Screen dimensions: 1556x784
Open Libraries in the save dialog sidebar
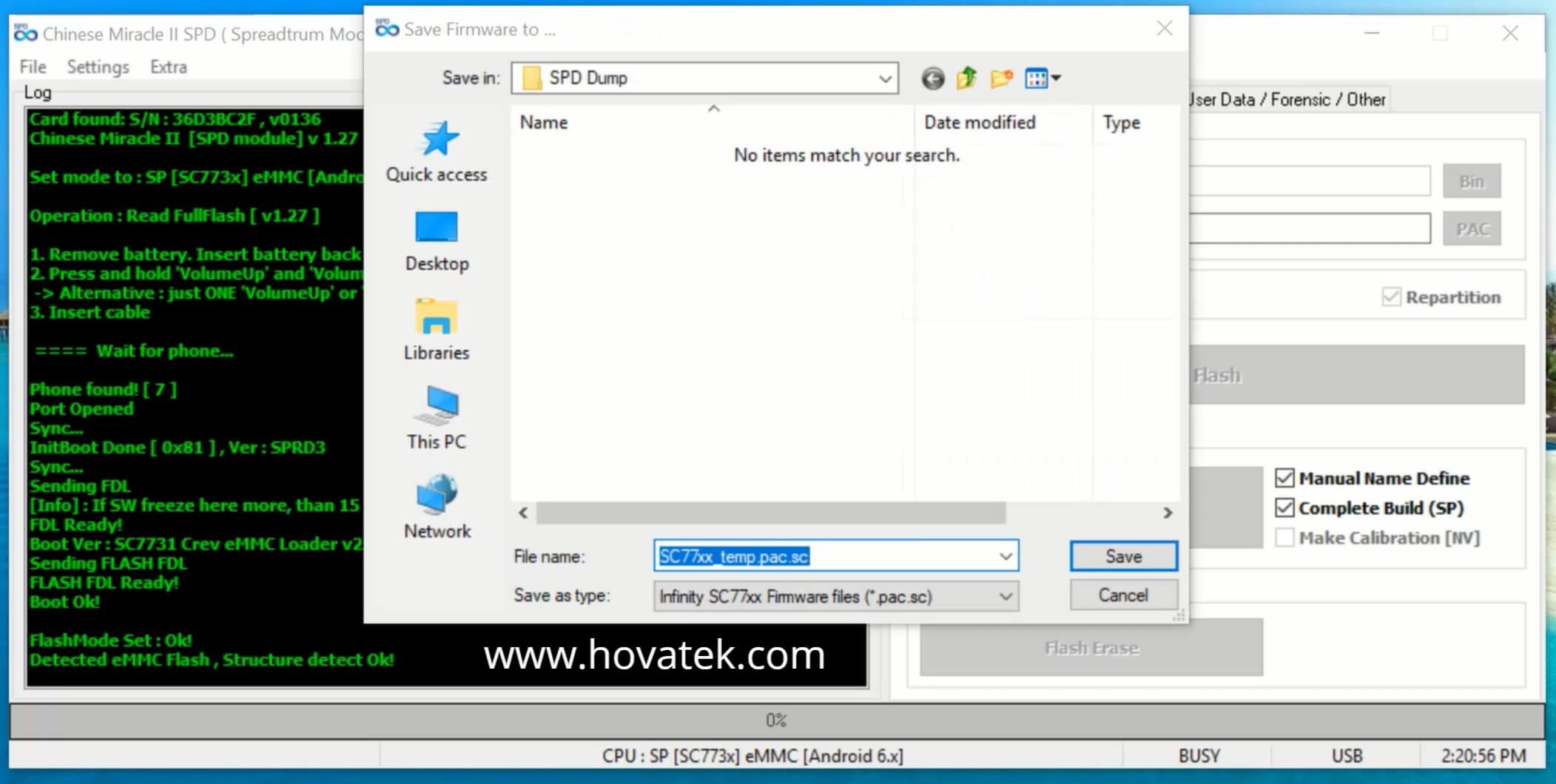[437, 330]
